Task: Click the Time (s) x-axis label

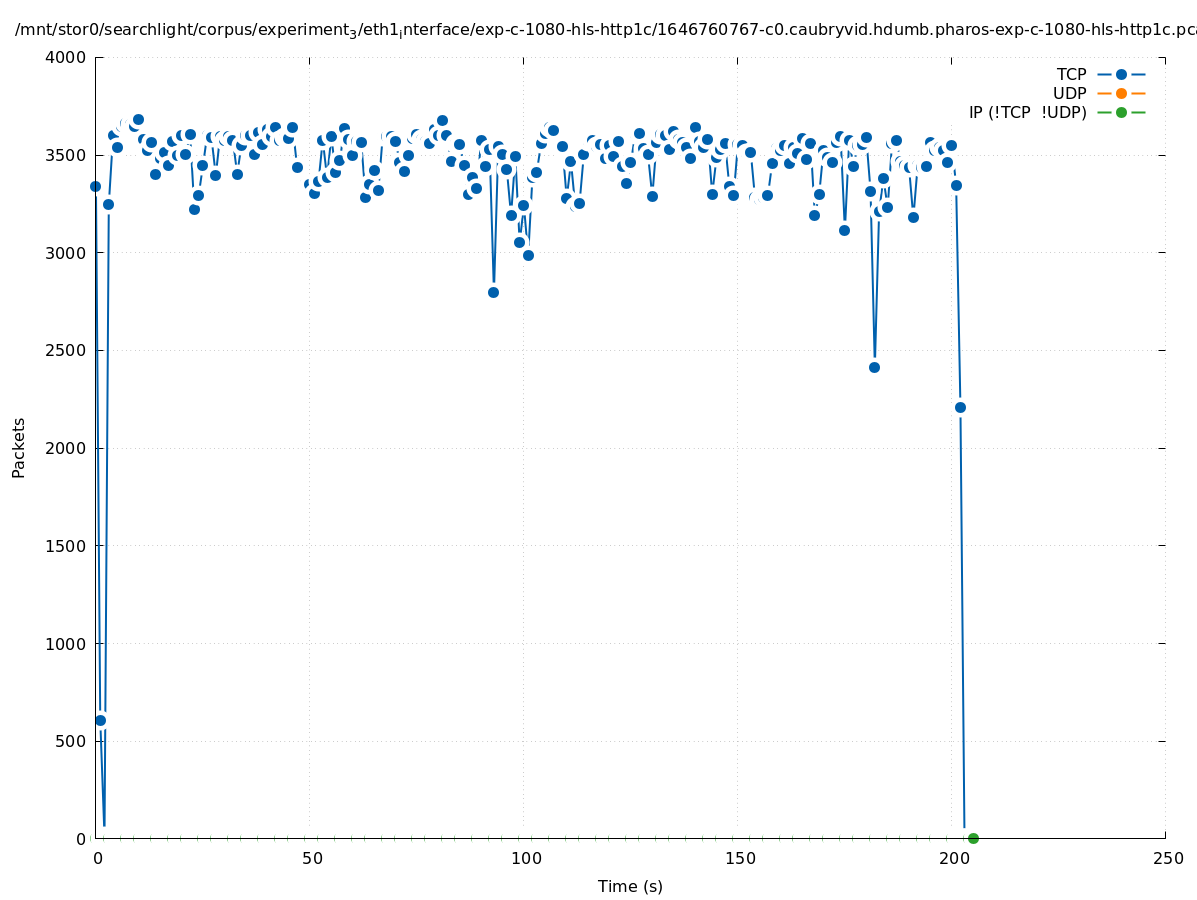Action: [630, 886]
